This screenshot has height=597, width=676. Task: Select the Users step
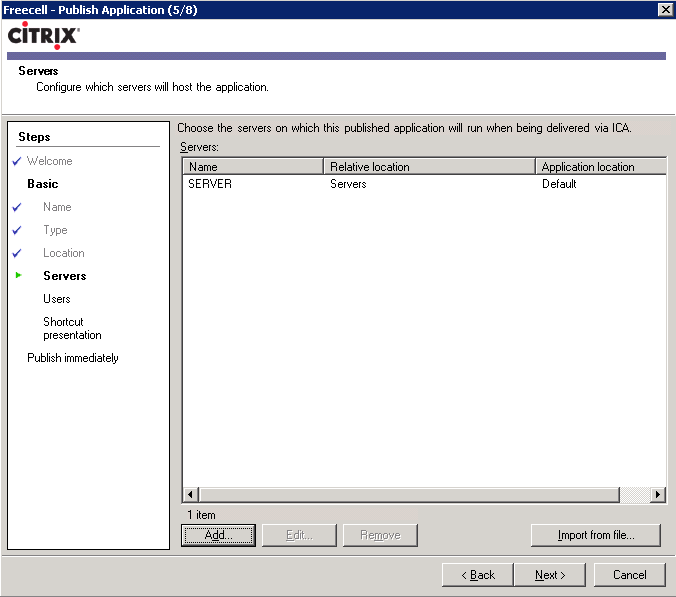56,299
